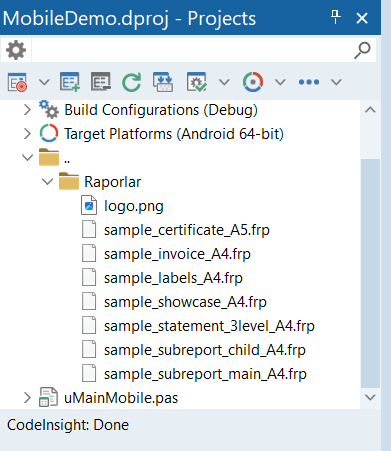This screenshot has width=391, height=451.
Task: Select Build Configurations (Debug) tree item
Action: pos(161,110)
